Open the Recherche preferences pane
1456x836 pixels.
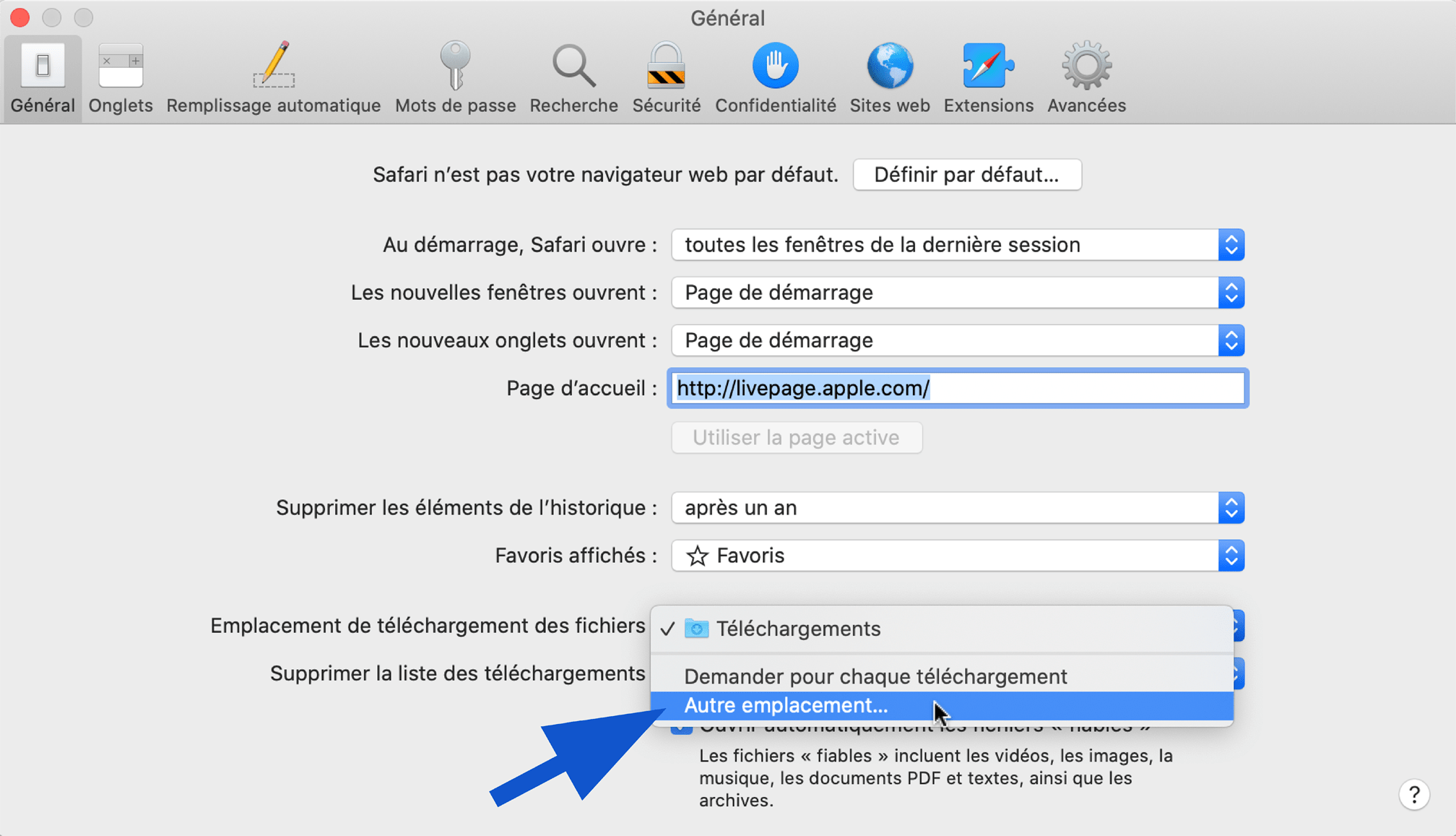click(x=574, y=78)
